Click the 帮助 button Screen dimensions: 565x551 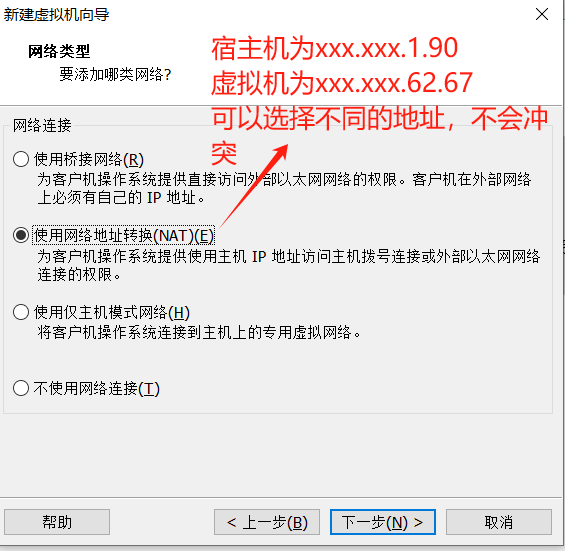[x=57, y=522]
